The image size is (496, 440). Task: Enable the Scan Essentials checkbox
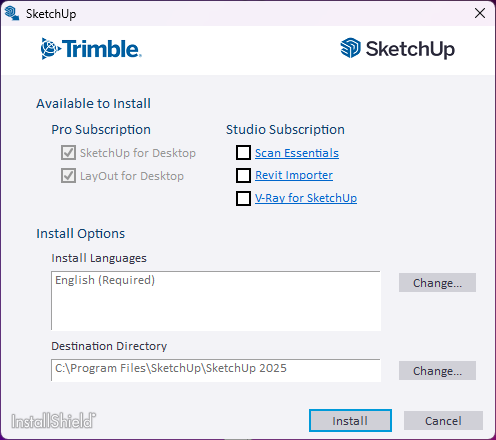(x=243, y=153)
